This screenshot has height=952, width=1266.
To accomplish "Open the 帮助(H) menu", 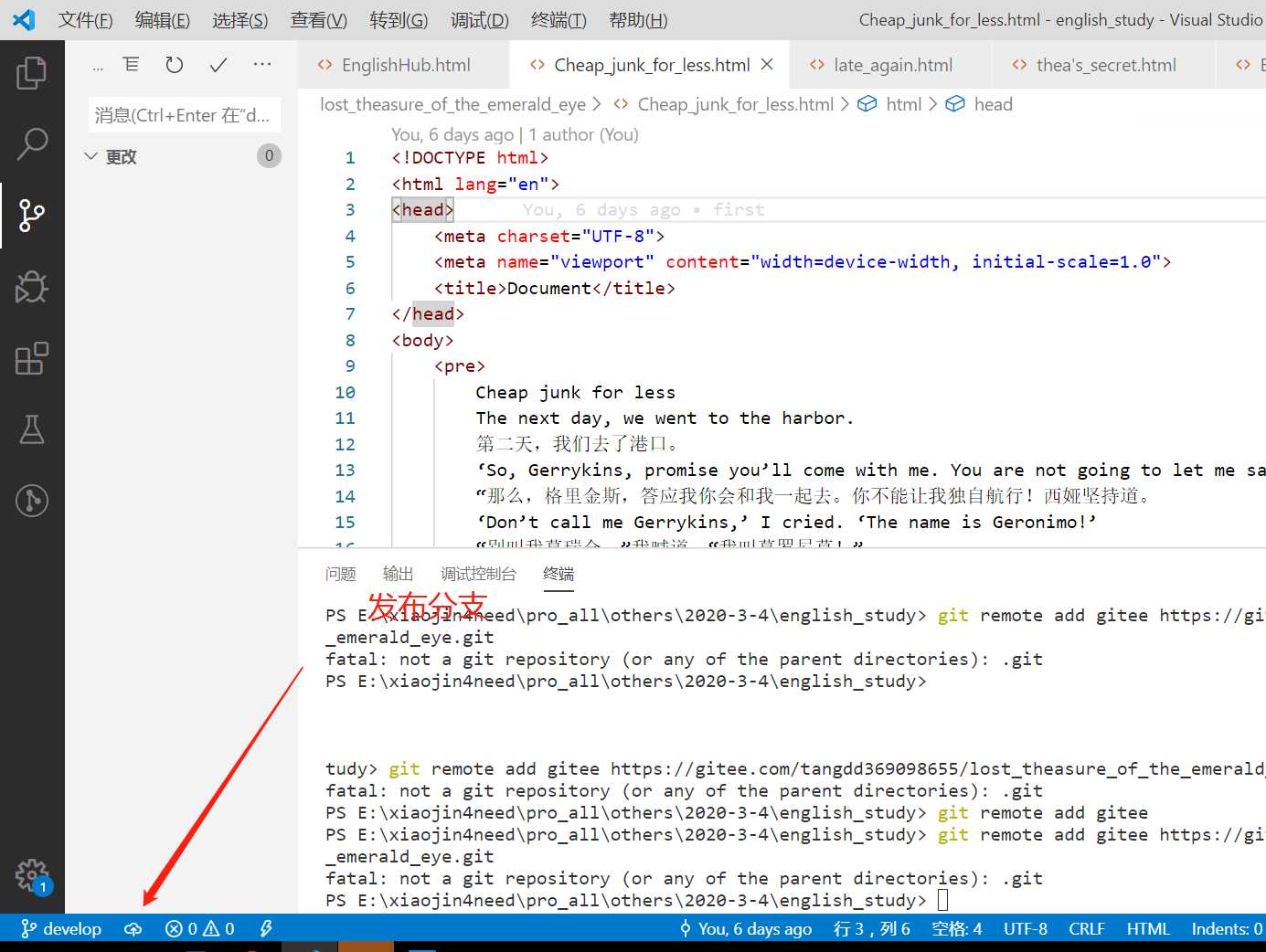I will 638,19.
